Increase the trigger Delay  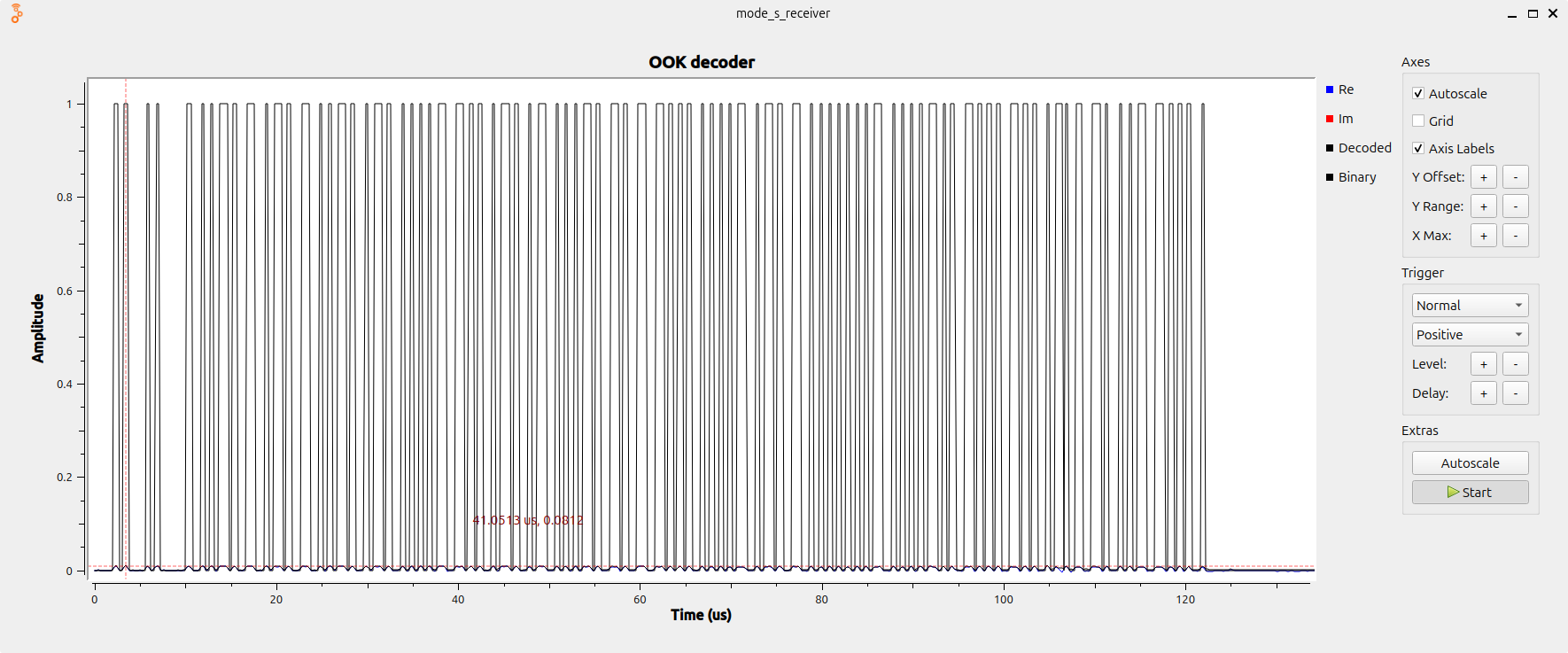click(x=1483, y=393)
